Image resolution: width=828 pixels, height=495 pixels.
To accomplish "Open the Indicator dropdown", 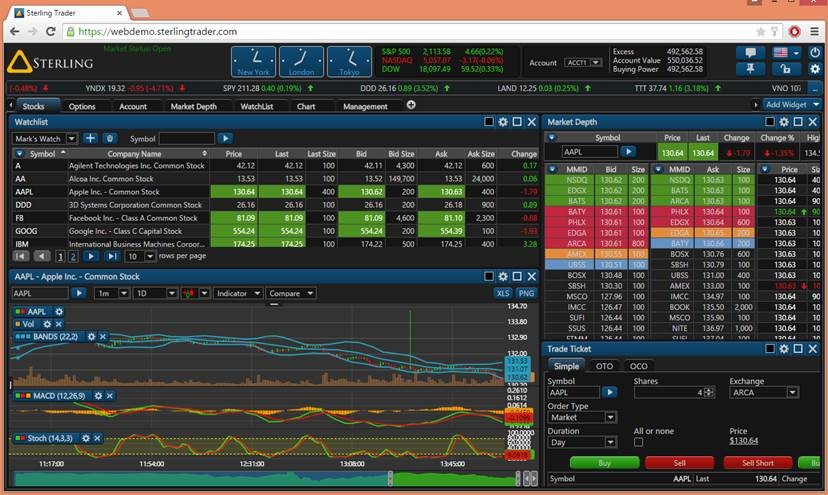I will (x=238, y=293).
